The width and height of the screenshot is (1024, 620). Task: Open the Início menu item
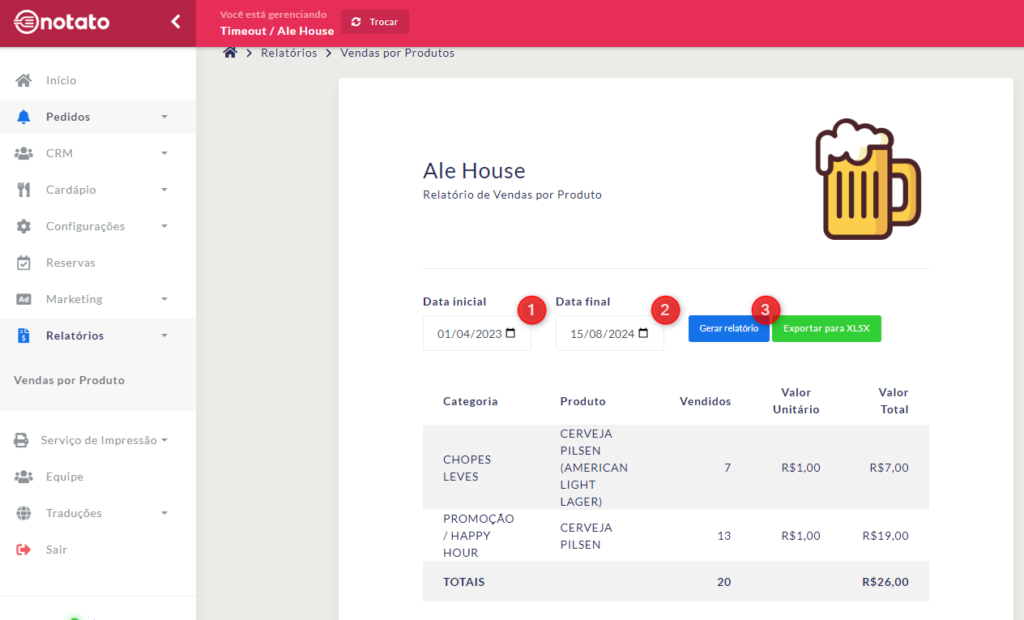61,80
